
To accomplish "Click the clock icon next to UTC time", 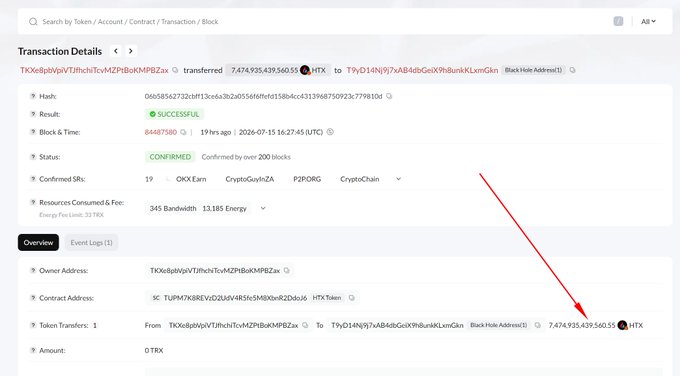I will pos(330,132).
